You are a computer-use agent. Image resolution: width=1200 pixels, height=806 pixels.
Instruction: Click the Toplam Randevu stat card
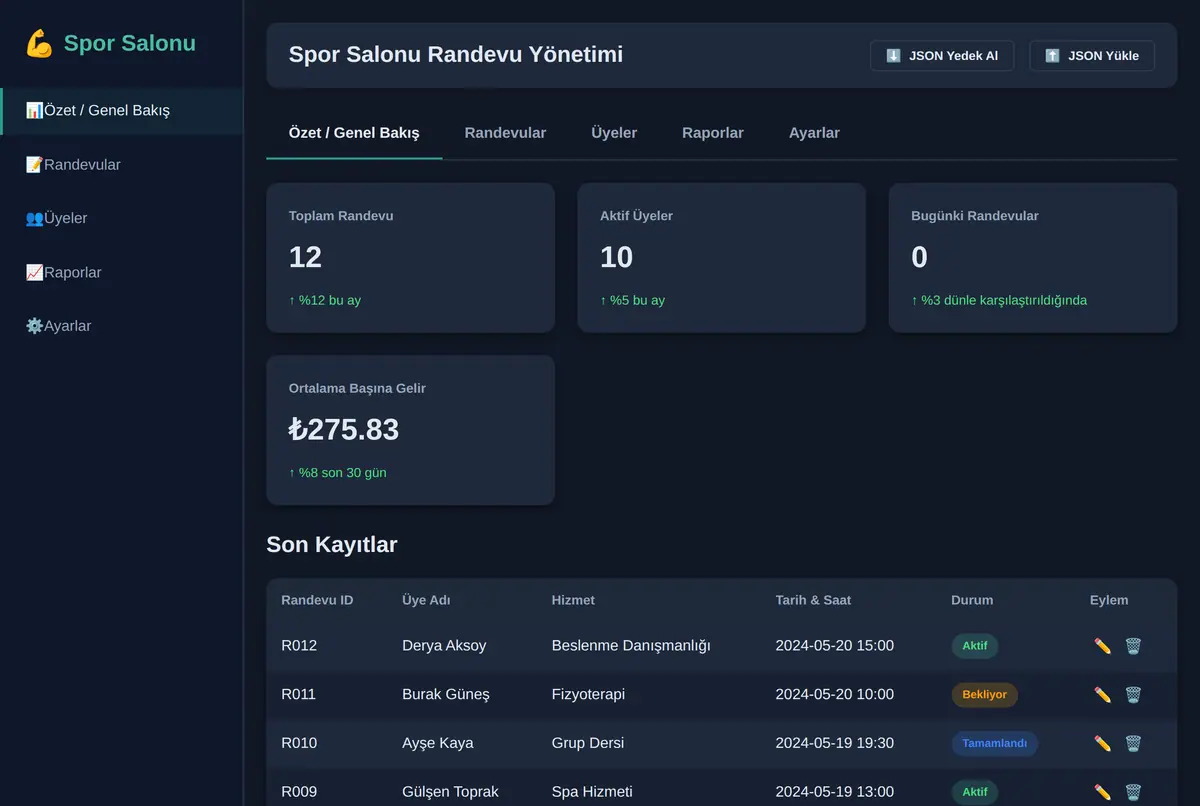tap(410, 257)
